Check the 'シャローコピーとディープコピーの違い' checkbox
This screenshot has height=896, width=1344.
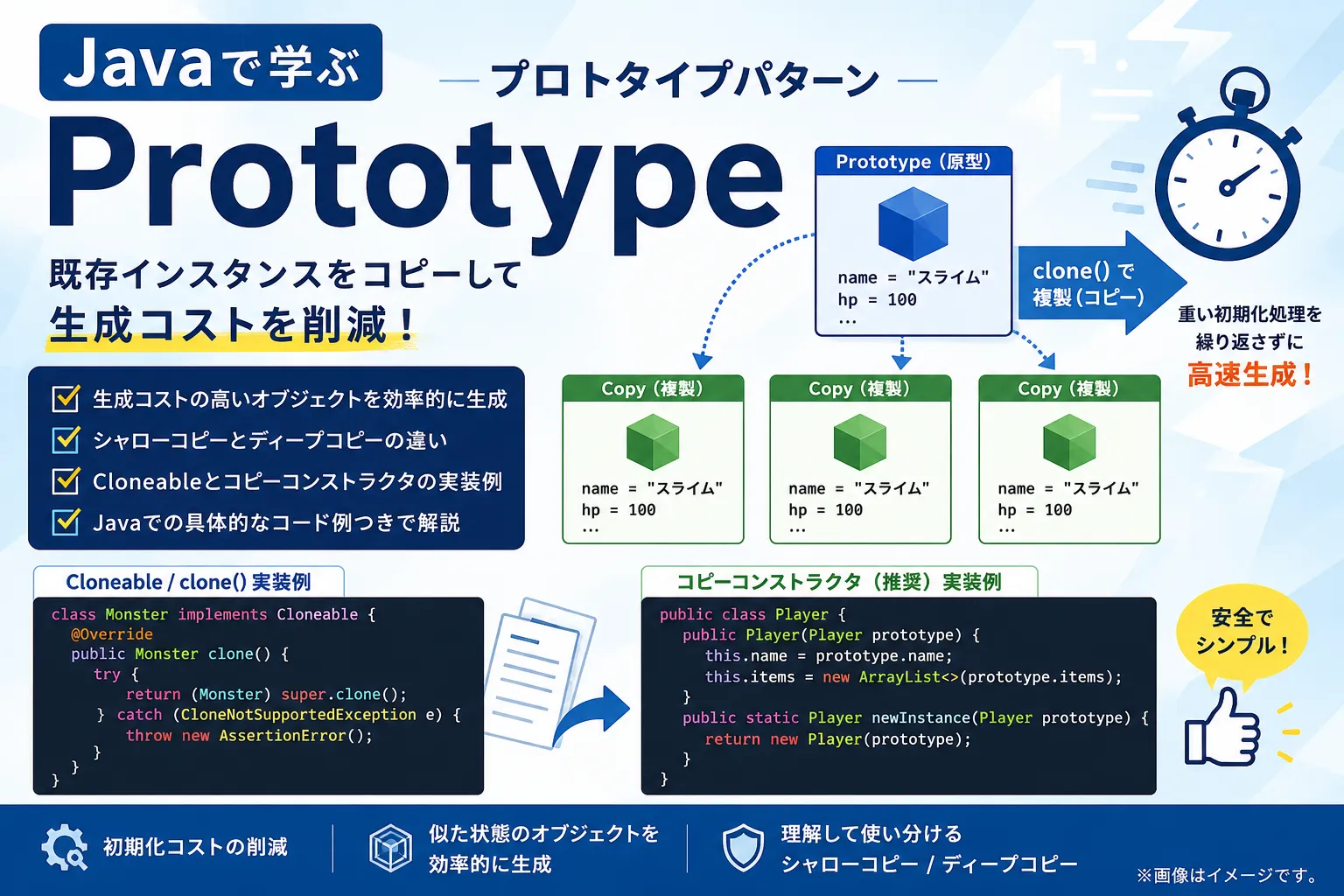[66, 439]
